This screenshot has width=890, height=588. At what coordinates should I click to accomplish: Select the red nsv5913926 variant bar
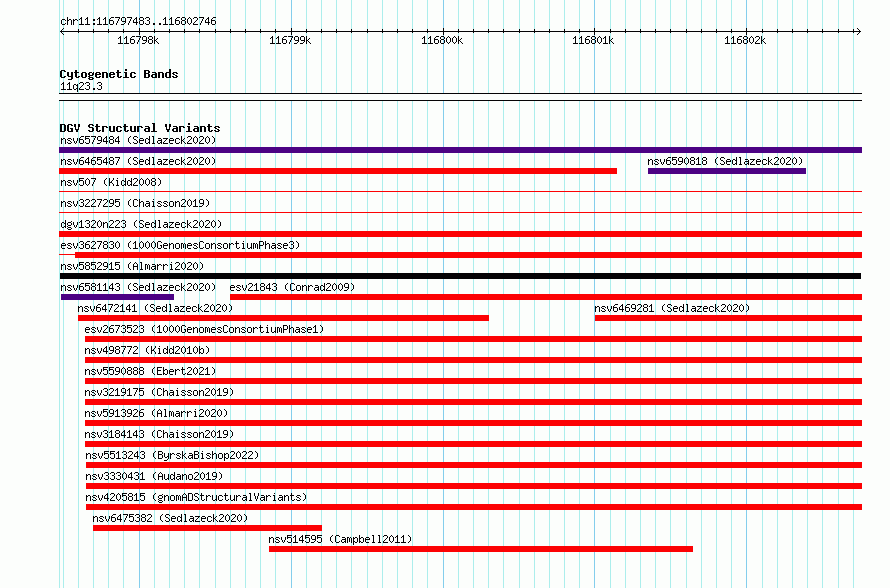[473, 423]
